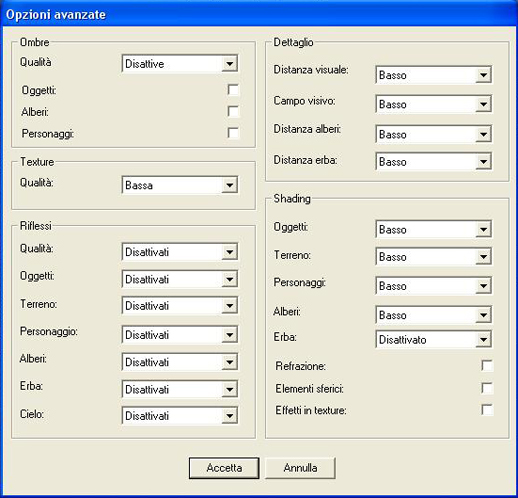Screen dimensions: 518x498
Task: Open the Riflessi Erba dropdown
Action: pyautogui.click(x=180, y=389)
